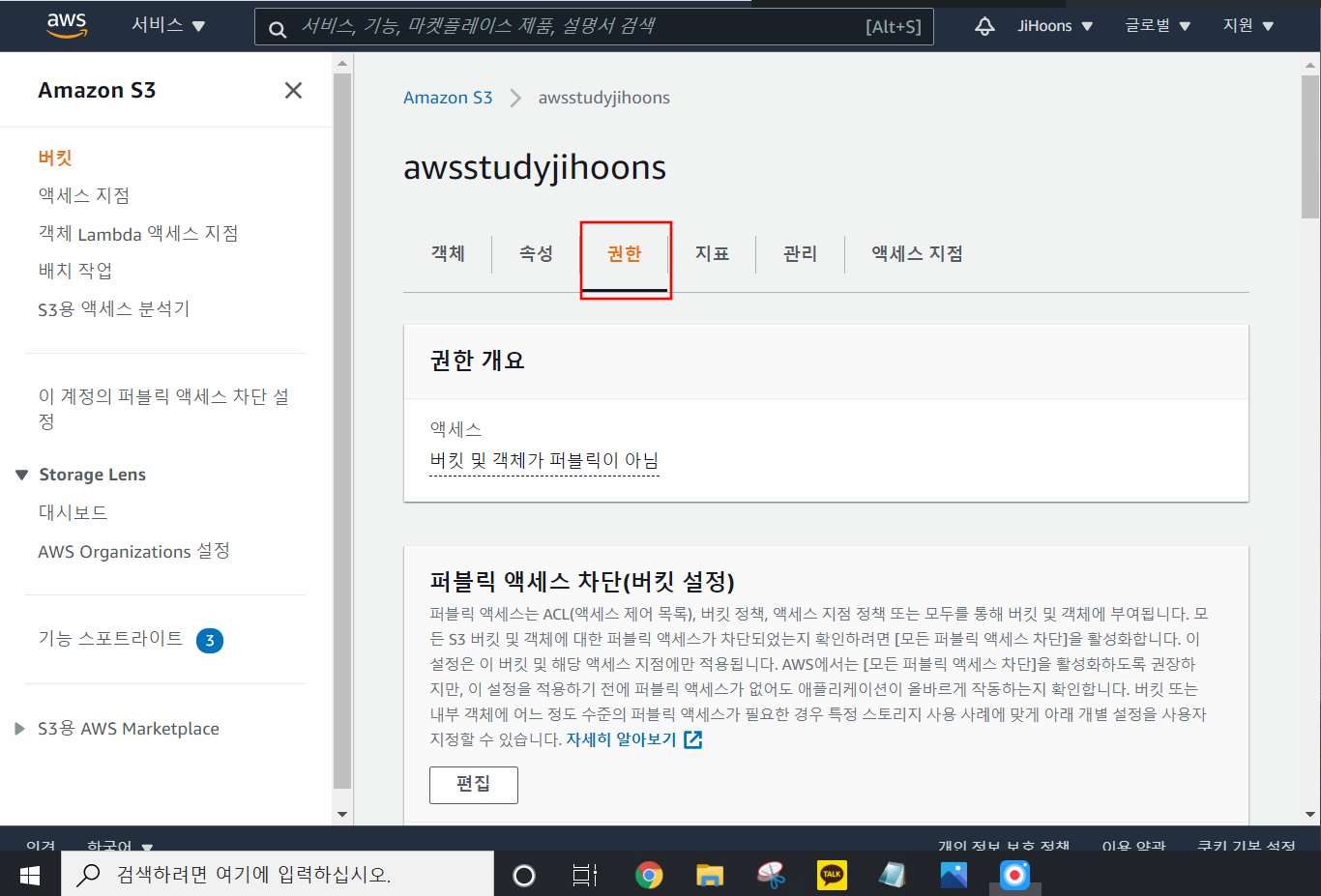
Task: Click the search magnifier icon in AWS bar
Action: pyautogui.click(x=278, y=29)
